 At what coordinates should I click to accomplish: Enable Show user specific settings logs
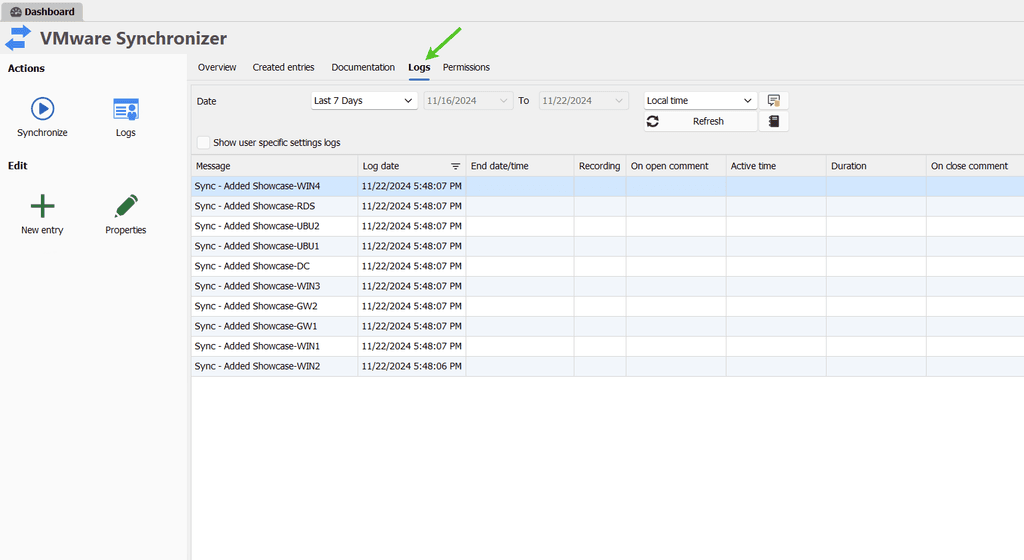204,142
